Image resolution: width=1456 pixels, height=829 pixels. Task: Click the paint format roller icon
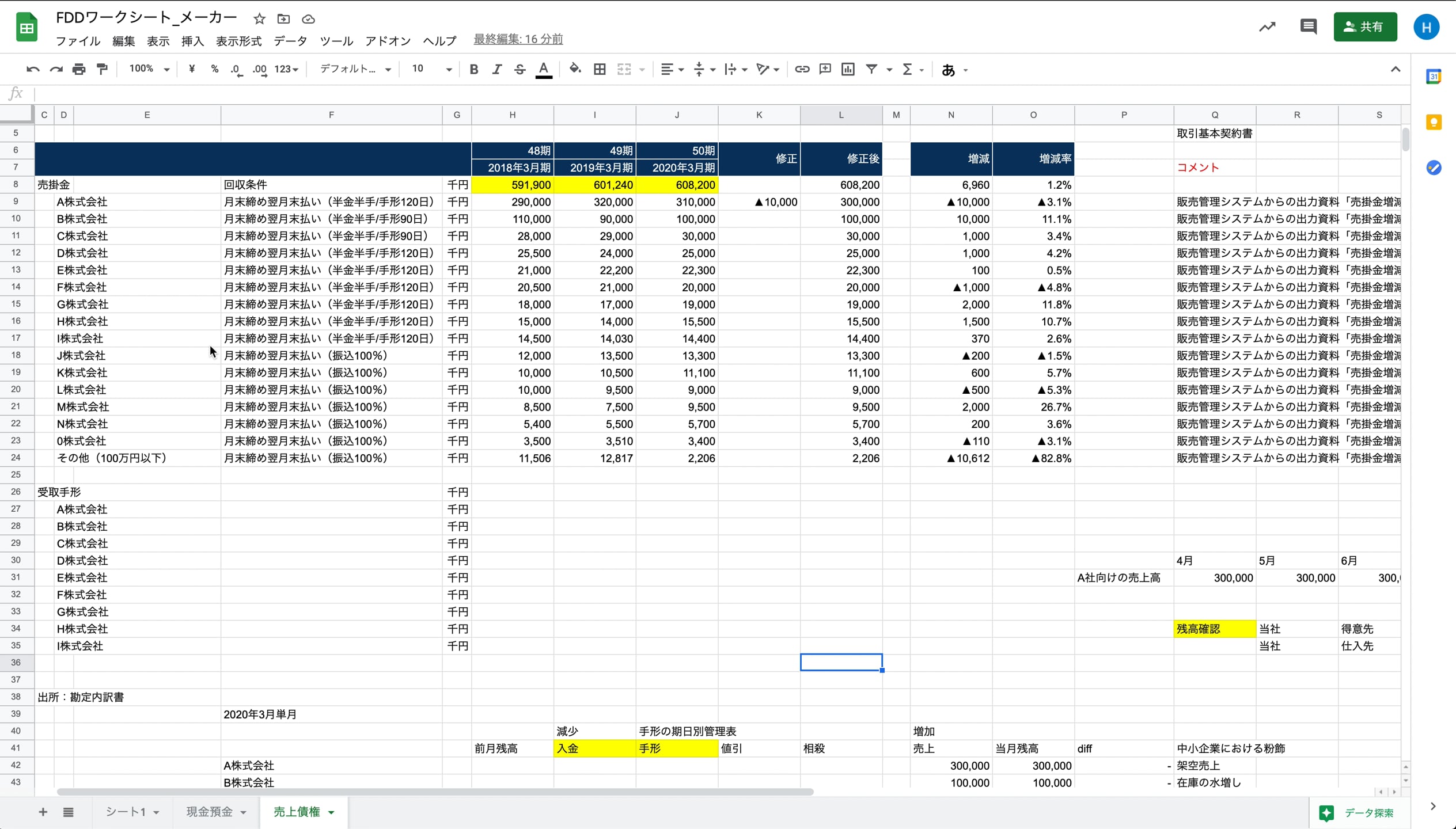click(102, 69)
